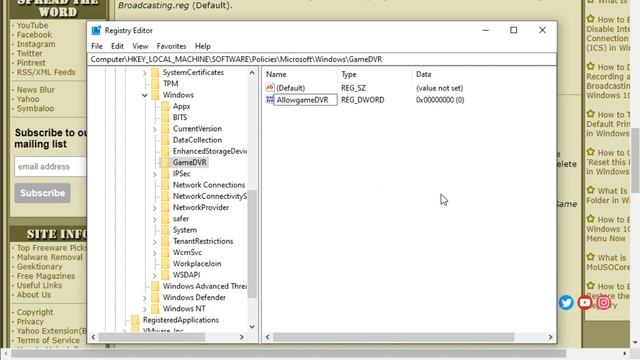Click the Appx folder icon
The image size is (640, 360).
tap(165, 106)
